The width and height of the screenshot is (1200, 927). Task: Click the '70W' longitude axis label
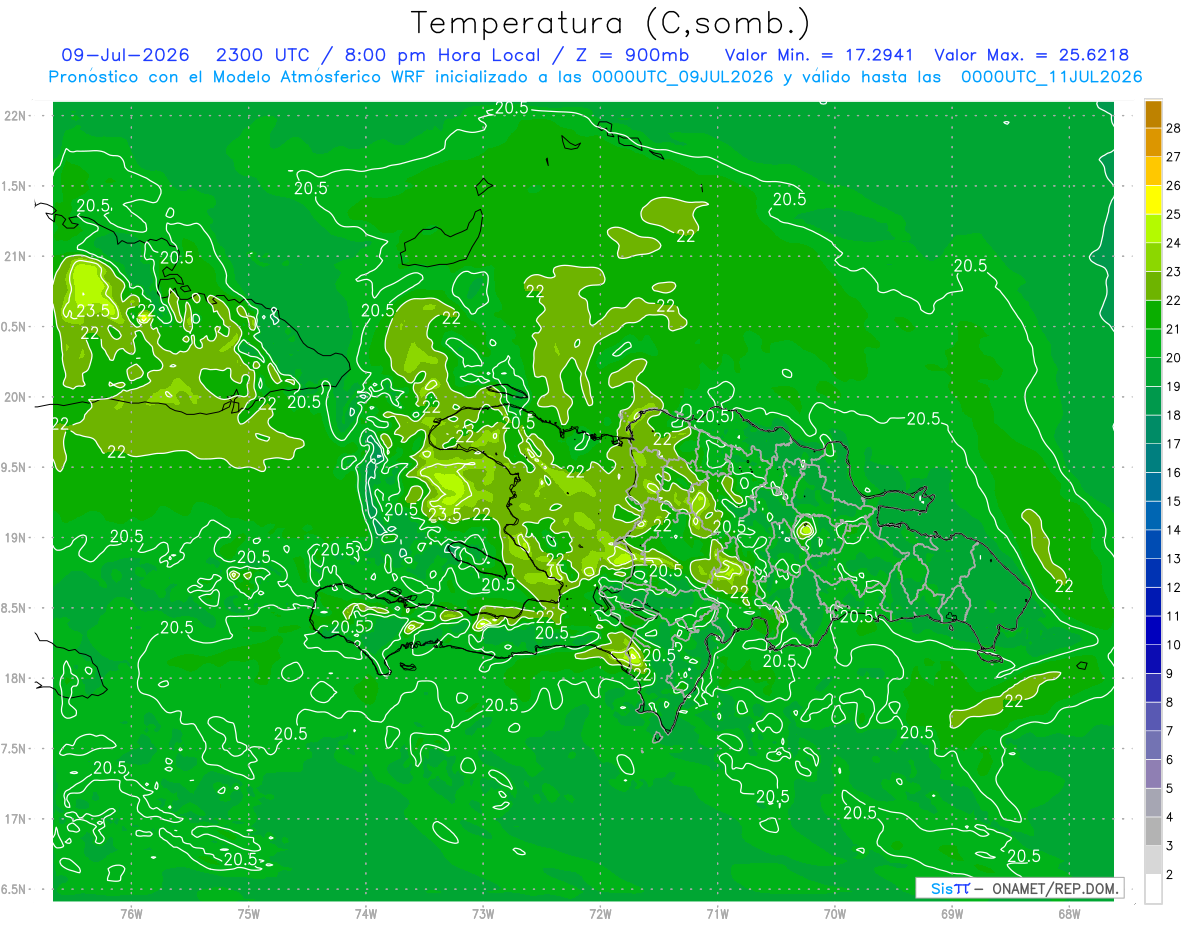pyautogui.click(x=835, y=914)
